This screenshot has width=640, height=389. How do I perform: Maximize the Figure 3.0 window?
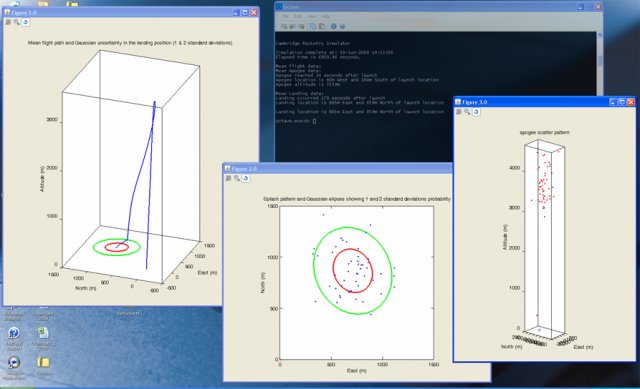tap(622, 102)
